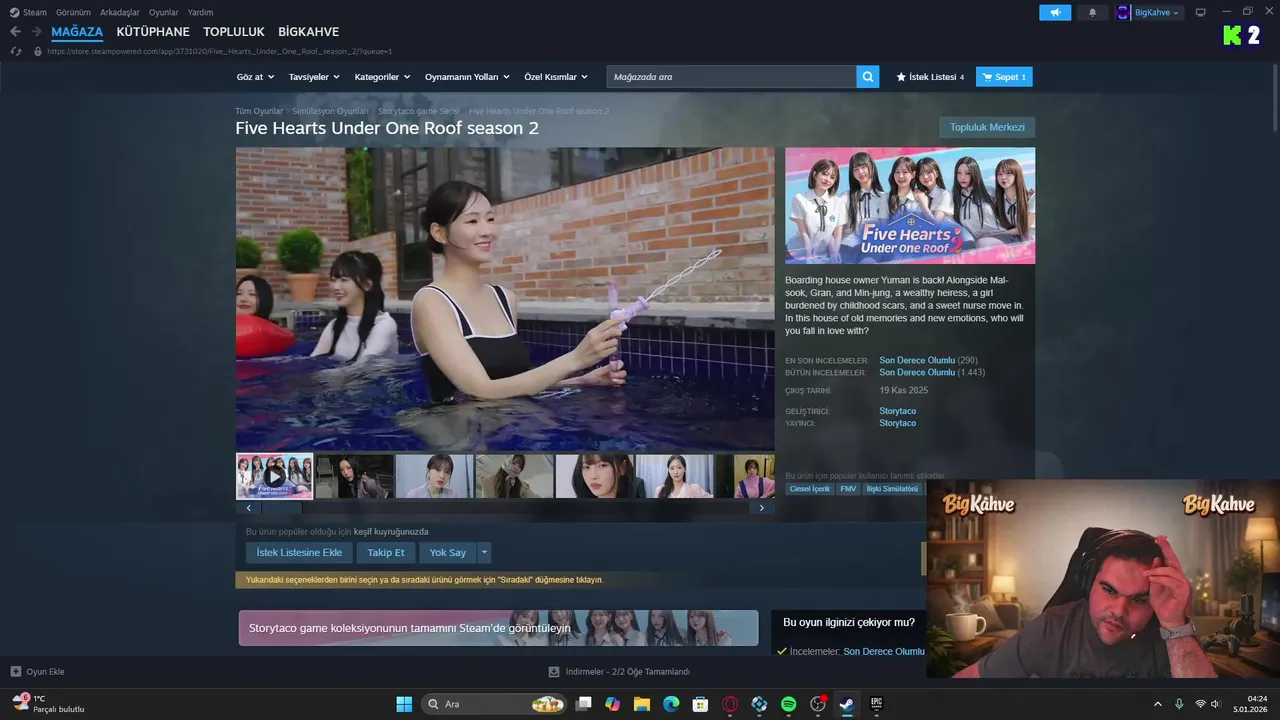Open the announcements megaphone button
Image resolution: width=1280 pixels, height=720 pixels.
pyautogui.click(x=1055, y=12)
